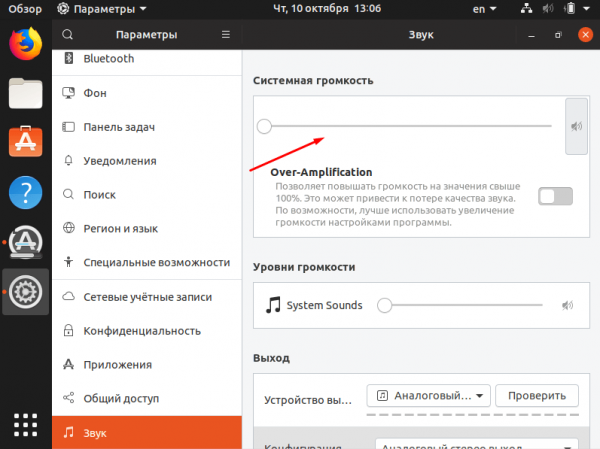Open the system menu arrow in top bar
The width and height of the screenshot is (600, 449).
[x=587, y=8]
